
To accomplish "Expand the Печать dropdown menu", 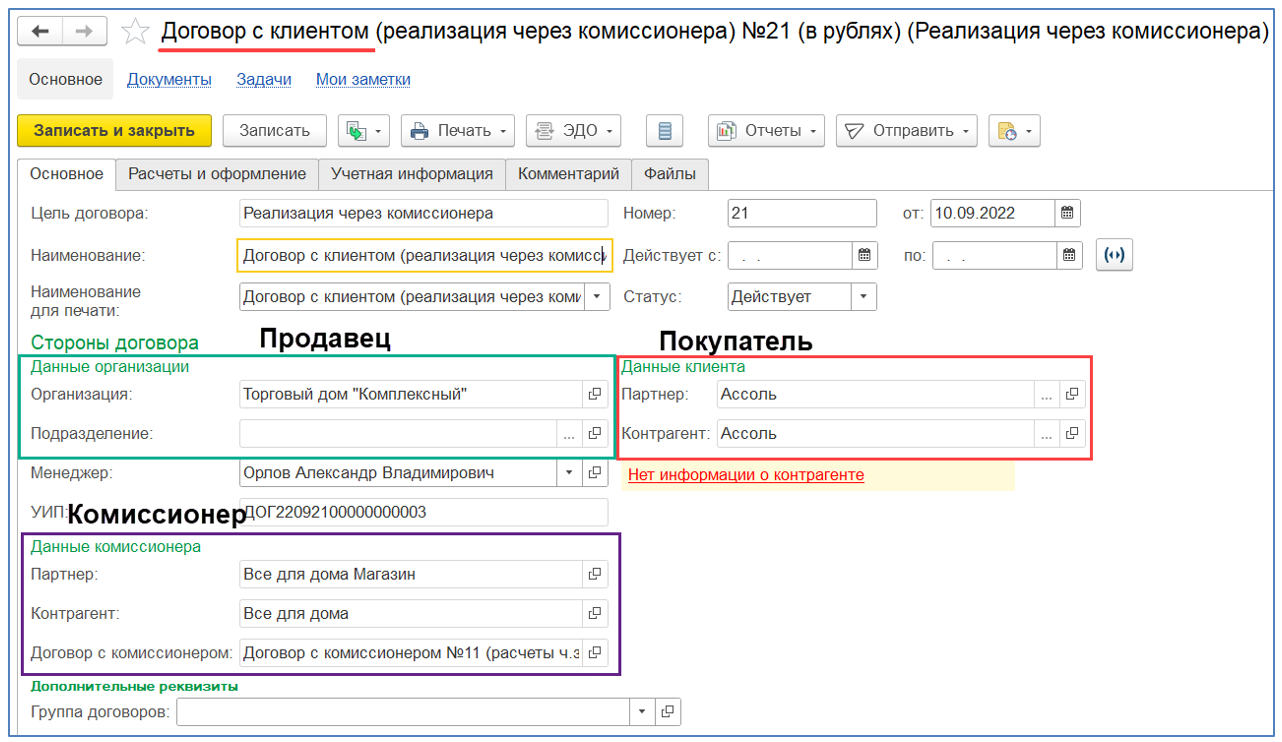I will pyautogui.click(x=458, y=131).
